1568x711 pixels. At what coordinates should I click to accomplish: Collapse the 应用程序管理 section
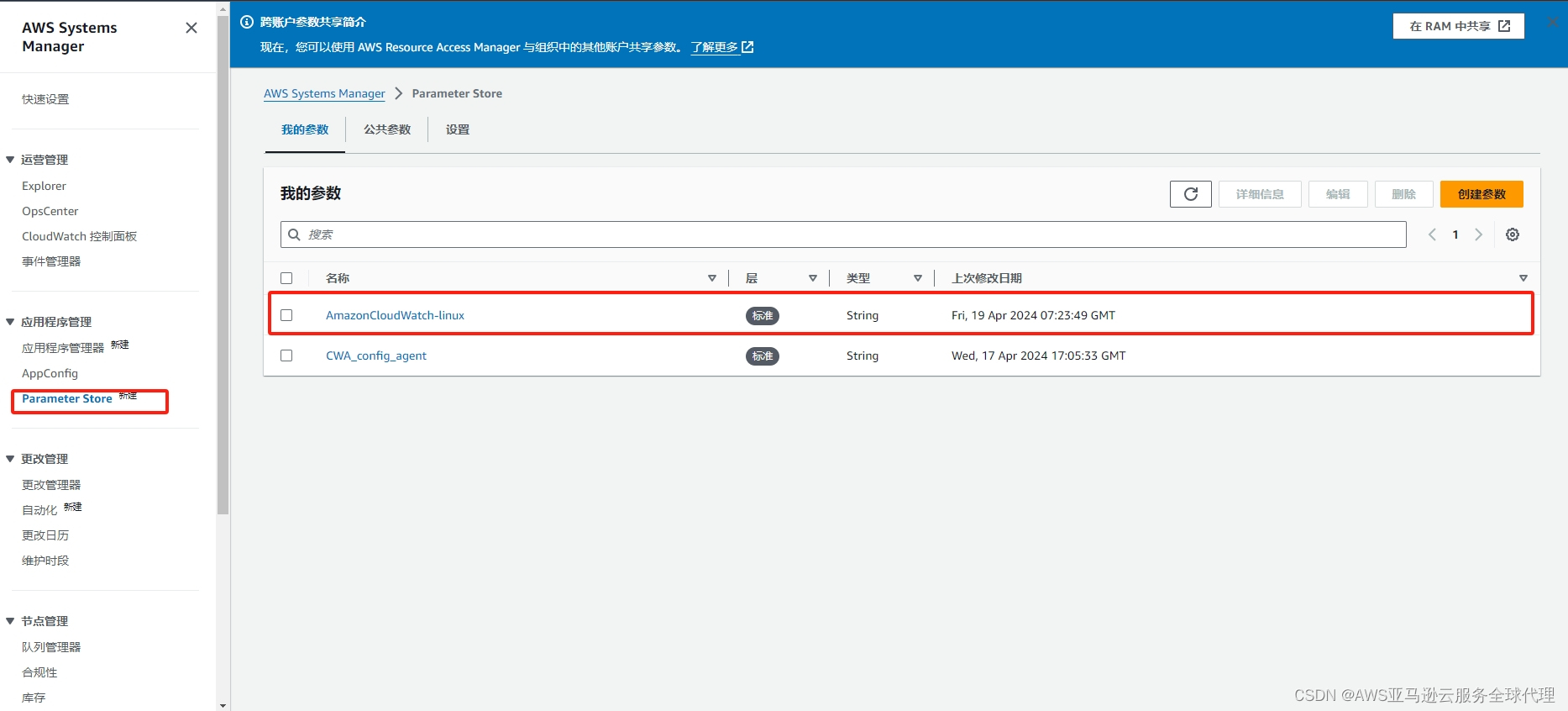[10, 322]
